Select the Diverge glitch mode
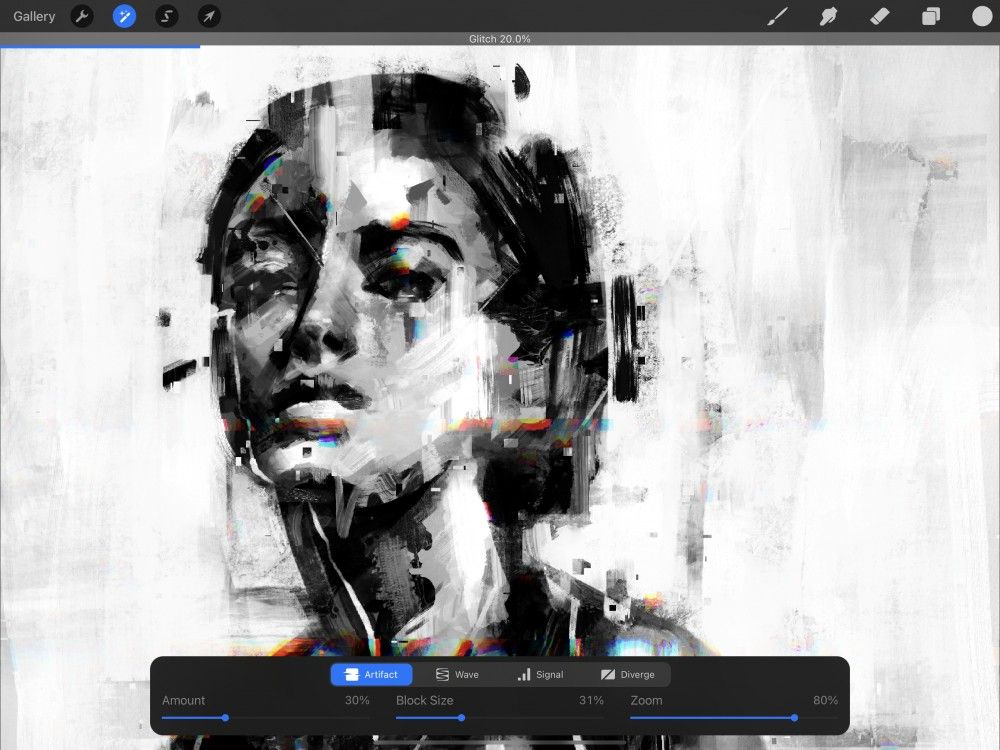 (x=630, y=674)
